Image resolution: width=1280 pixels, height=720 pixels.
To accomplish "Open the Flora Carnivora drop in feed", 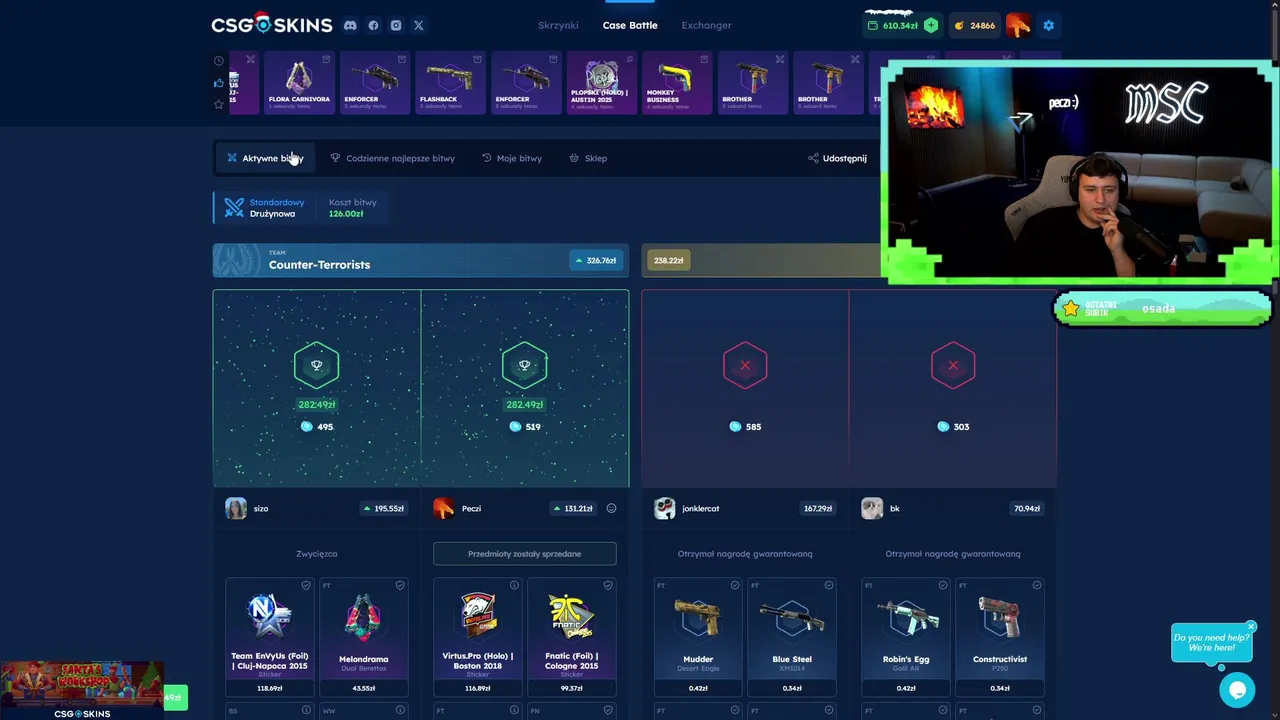I will tap(299, 82).
